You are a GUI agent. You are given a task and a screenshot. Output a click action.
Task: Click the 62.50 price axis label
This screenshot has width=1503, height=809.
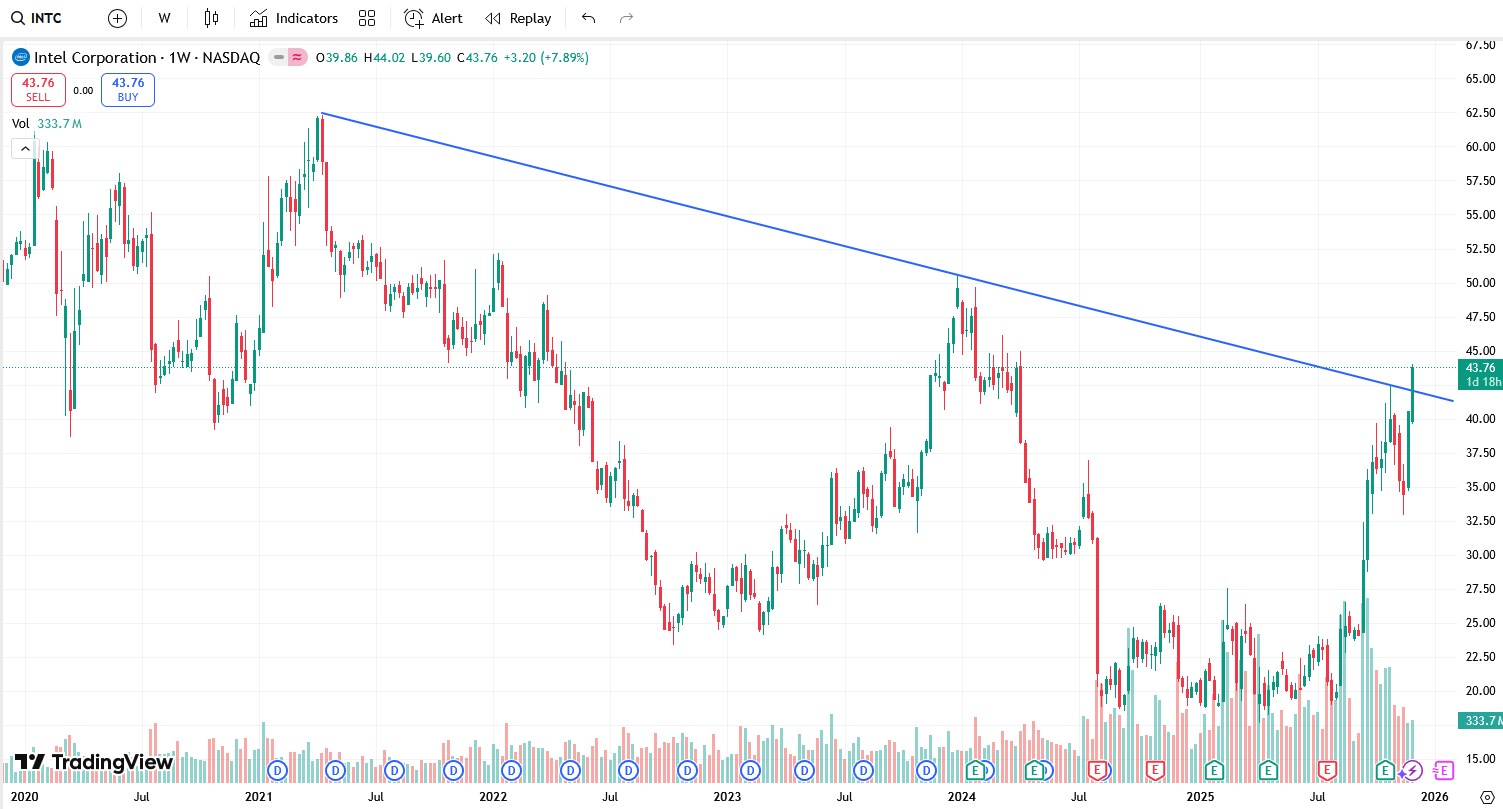1480,113
